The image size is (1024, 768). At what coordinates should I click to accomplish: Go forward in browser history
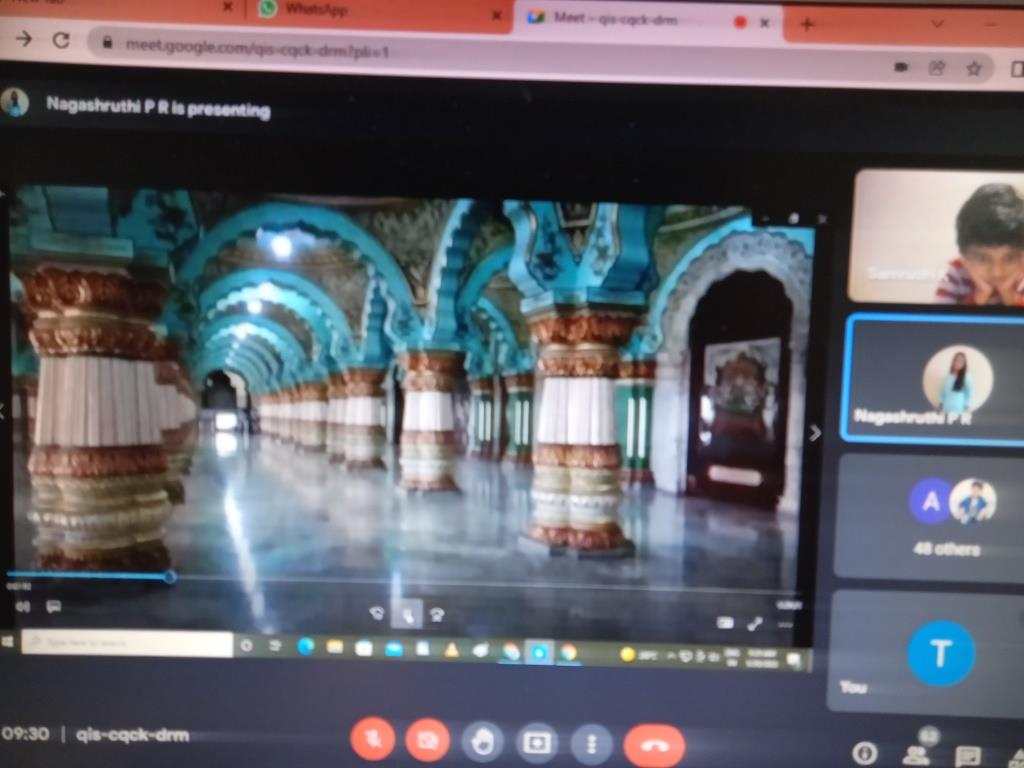[24, 39]
